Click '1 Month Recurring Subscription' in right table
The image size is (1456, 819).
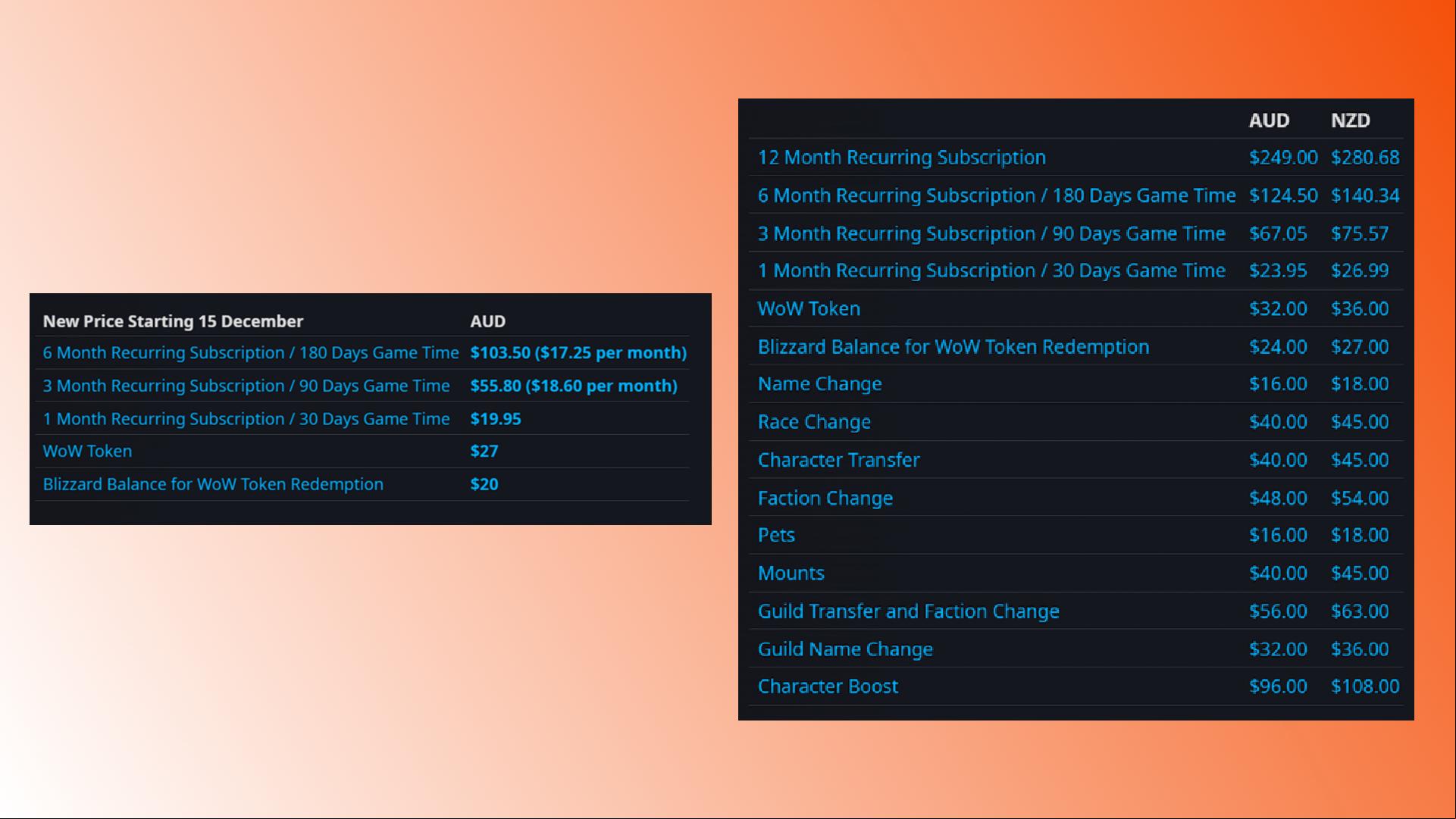coord(991,270)
